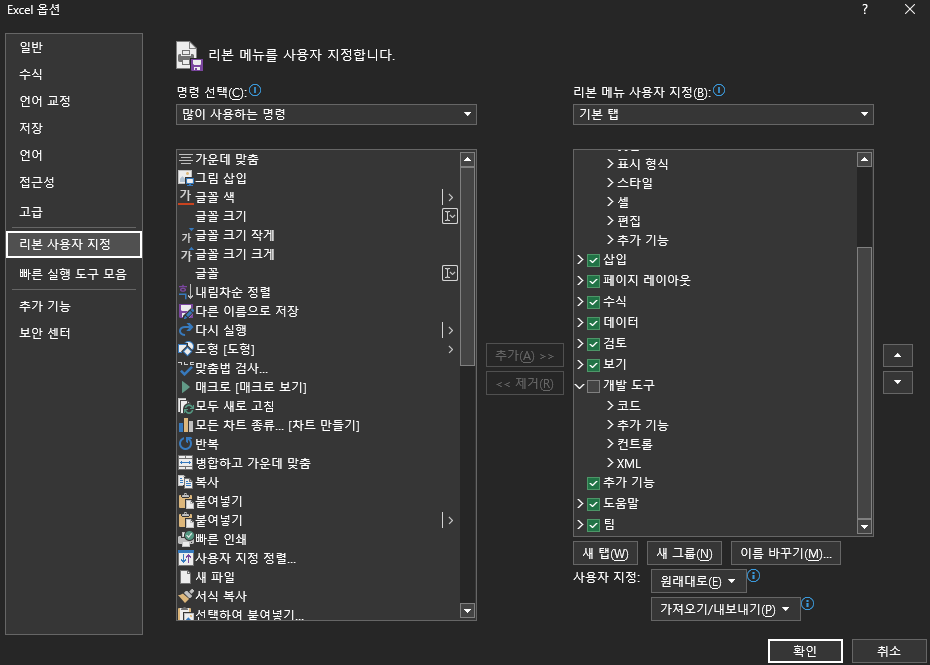The width and height of the screenshot is (930, 665).
Task: Select the 맞춤법 검사 spell check icon
Action: pyautogui.click(x=186, y=368)
